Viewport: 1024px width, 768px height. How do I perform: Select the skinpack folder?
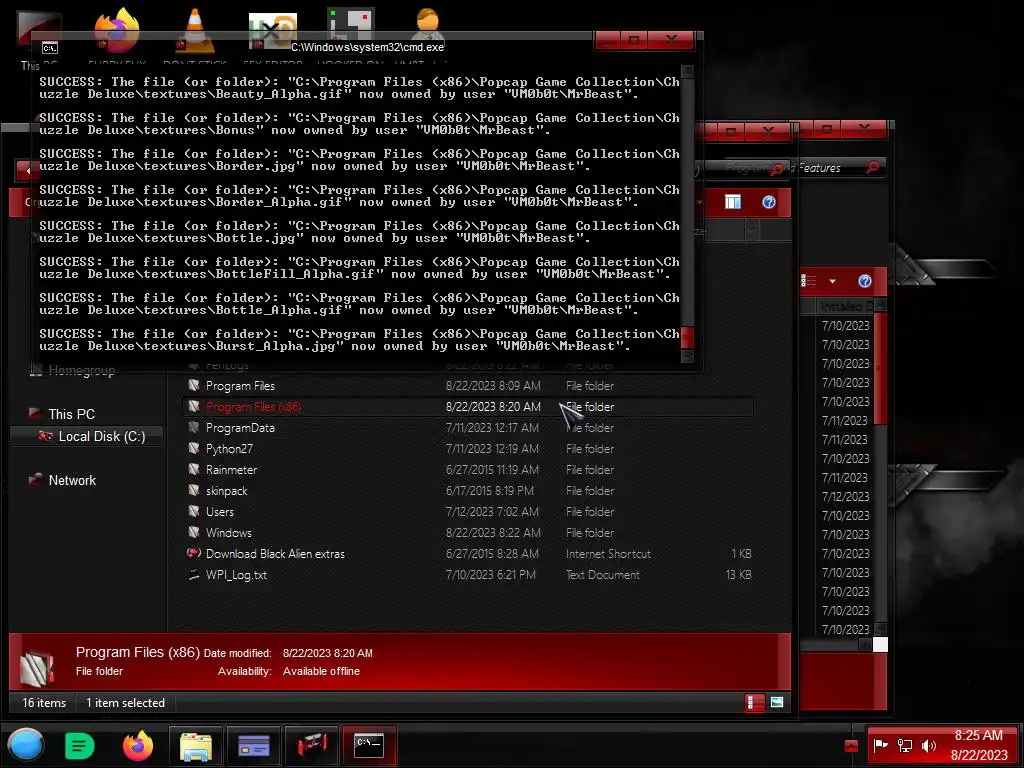(468, 490)
